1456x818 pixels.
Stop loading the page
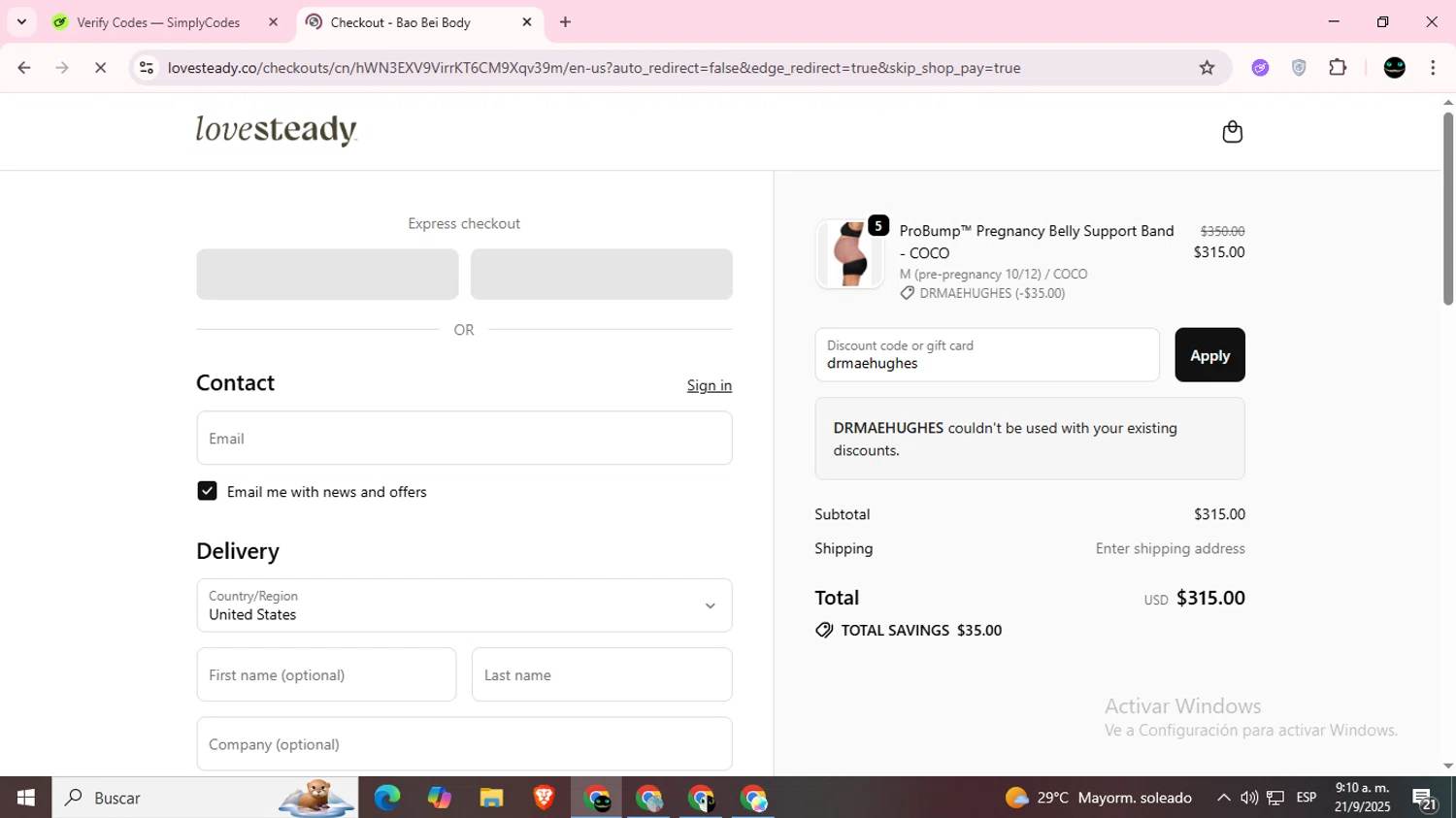100,68
